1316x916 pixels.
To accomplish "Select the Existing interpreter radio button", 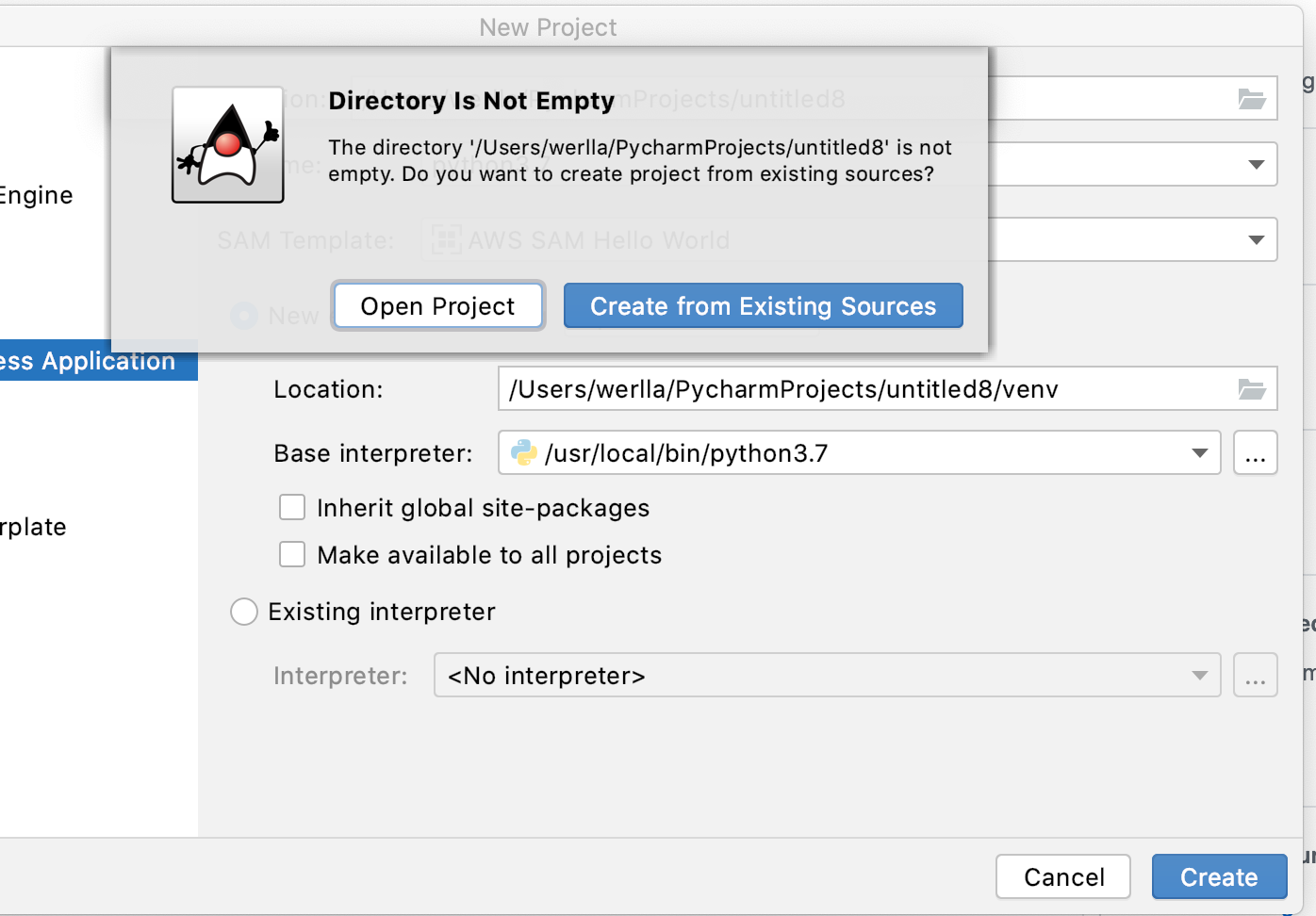I will (x=243, y=612).
